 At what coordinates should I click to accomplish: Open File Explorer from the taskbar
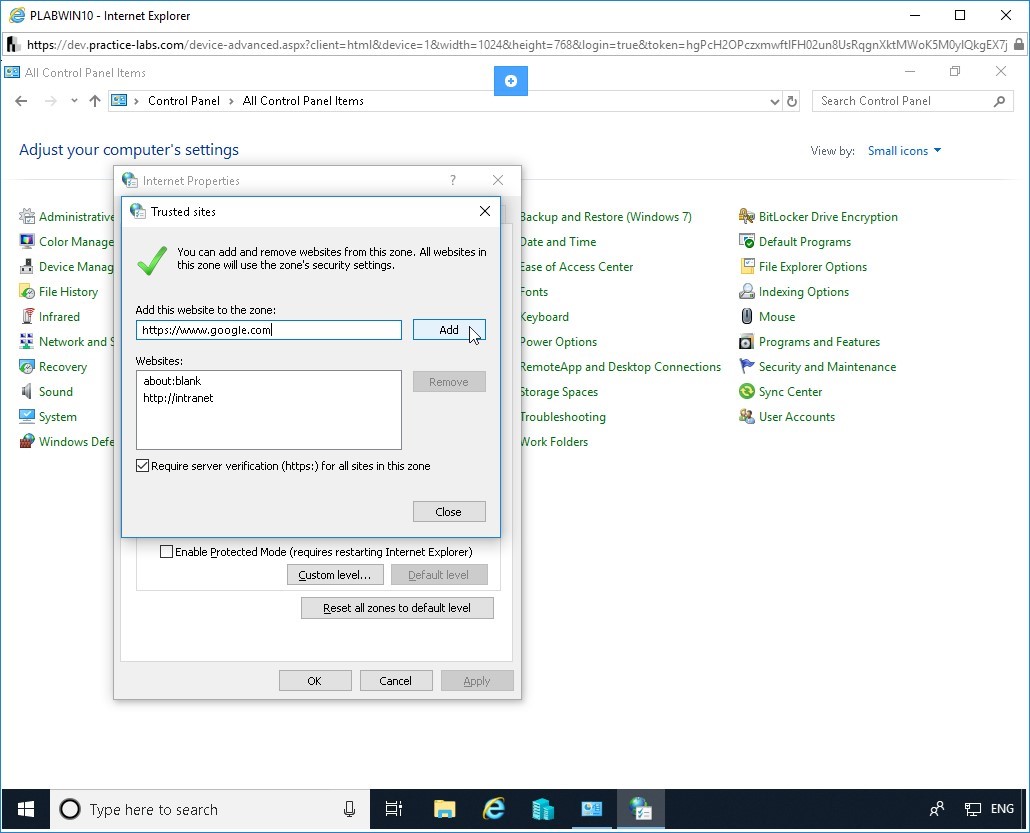point(445,809)
